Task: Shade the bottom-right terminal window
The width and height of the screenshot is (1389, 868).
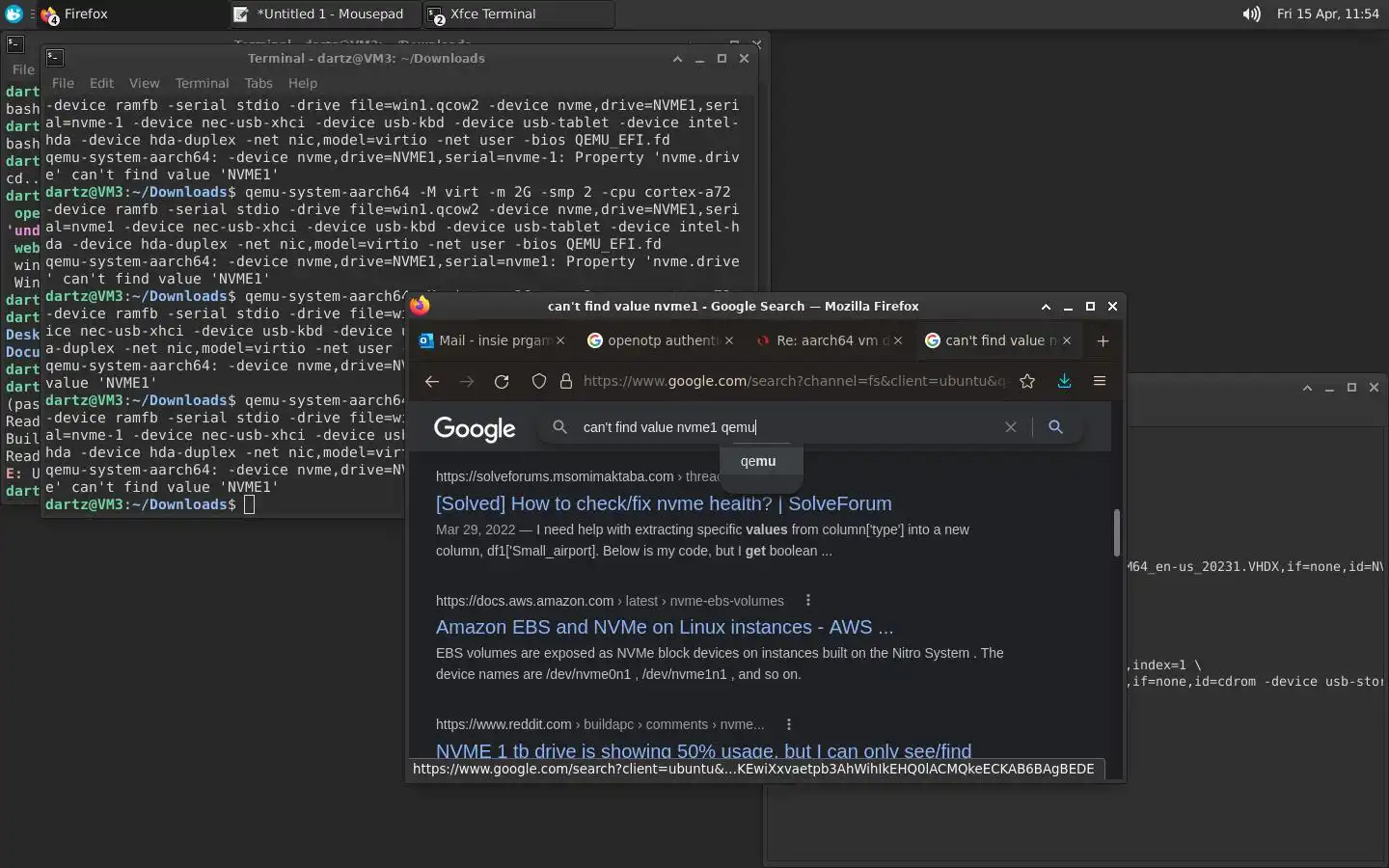Action: pos(1307,387)
